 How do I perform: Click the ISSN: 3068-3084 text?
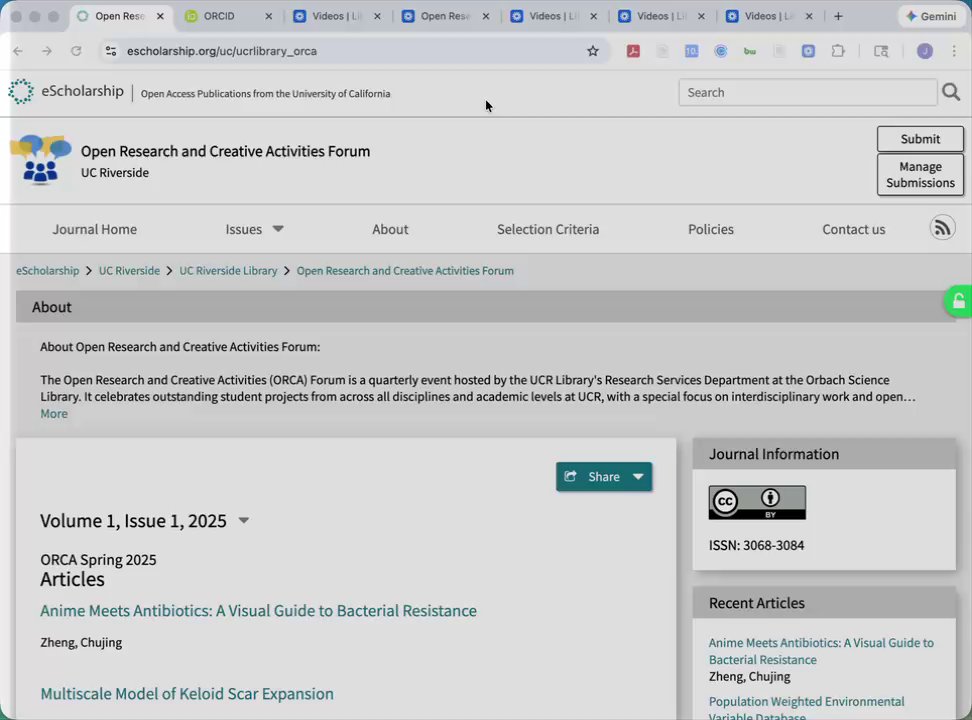756,545
